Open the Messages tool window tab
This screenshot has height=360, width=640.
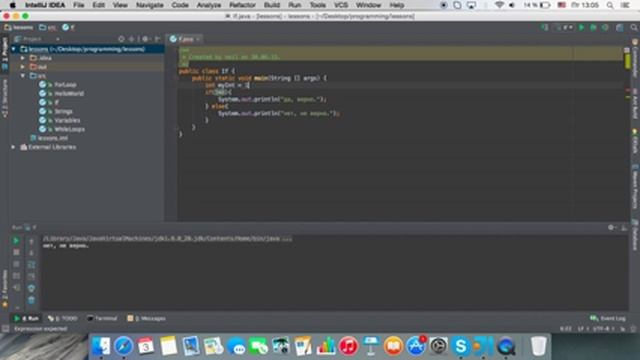click(x=146, y=318)
